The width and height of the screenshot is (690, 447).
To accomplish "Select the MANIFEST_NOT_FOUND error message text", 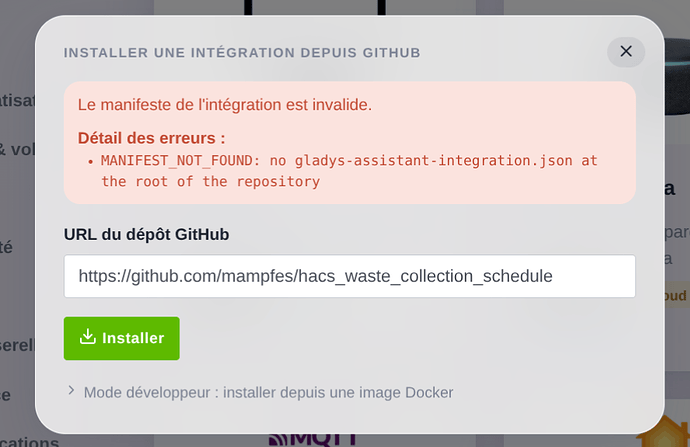I will click(349, 171).
